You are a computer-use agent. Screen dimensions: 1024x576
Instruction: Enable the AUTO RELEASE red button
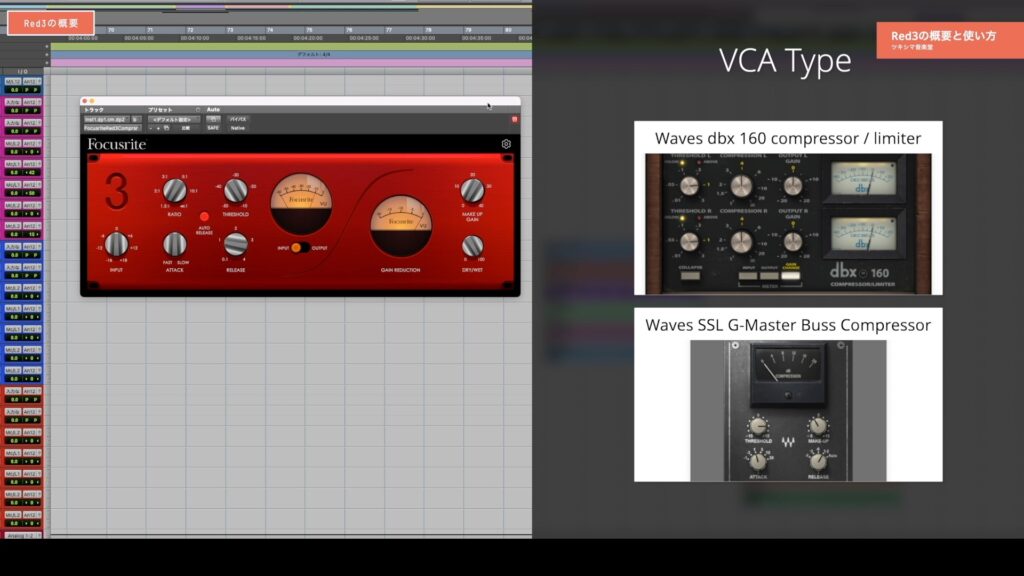(x=204, y=216)
